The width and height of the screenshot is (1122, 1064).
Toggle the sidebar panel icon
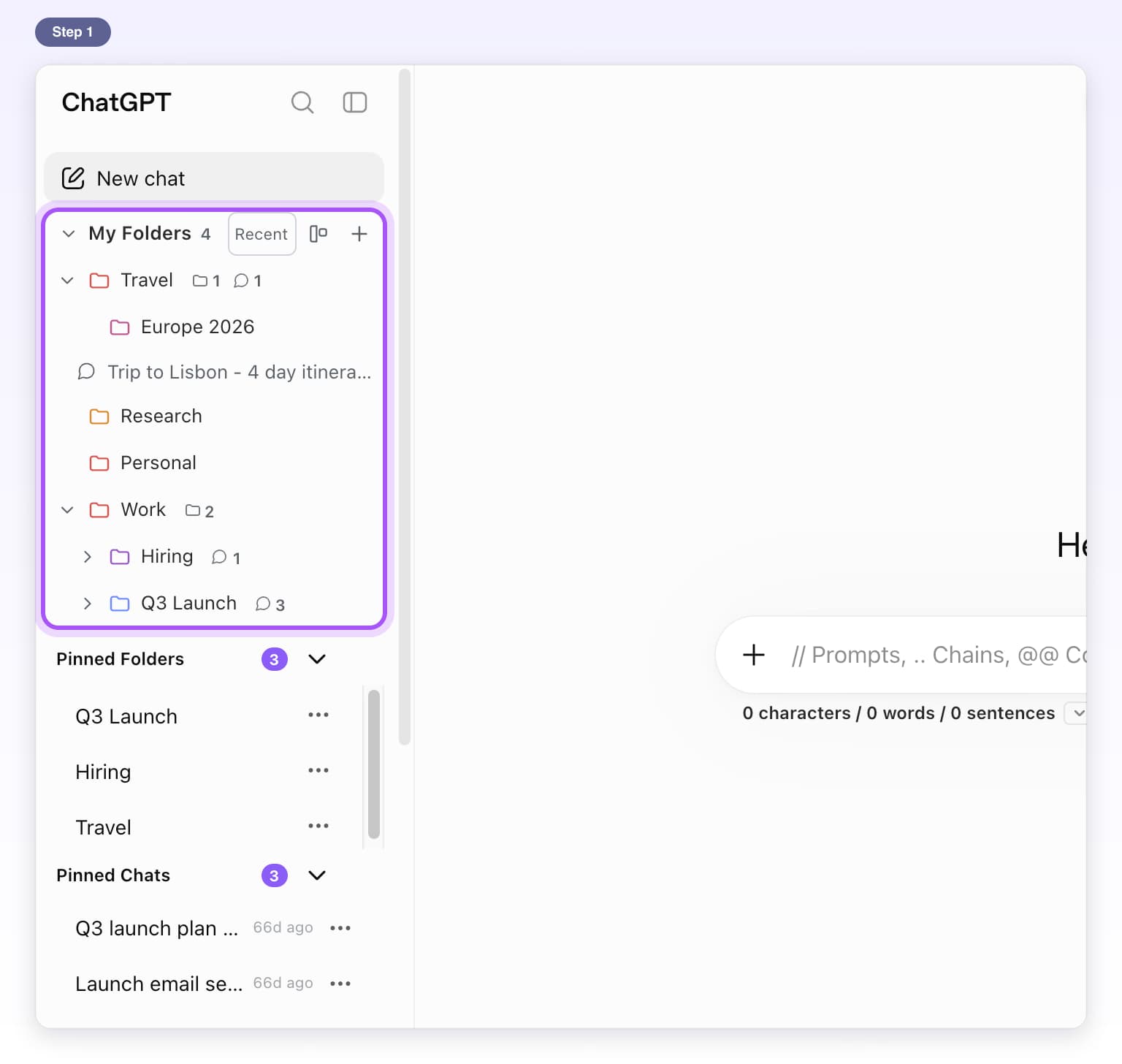[x=355, y=102]
